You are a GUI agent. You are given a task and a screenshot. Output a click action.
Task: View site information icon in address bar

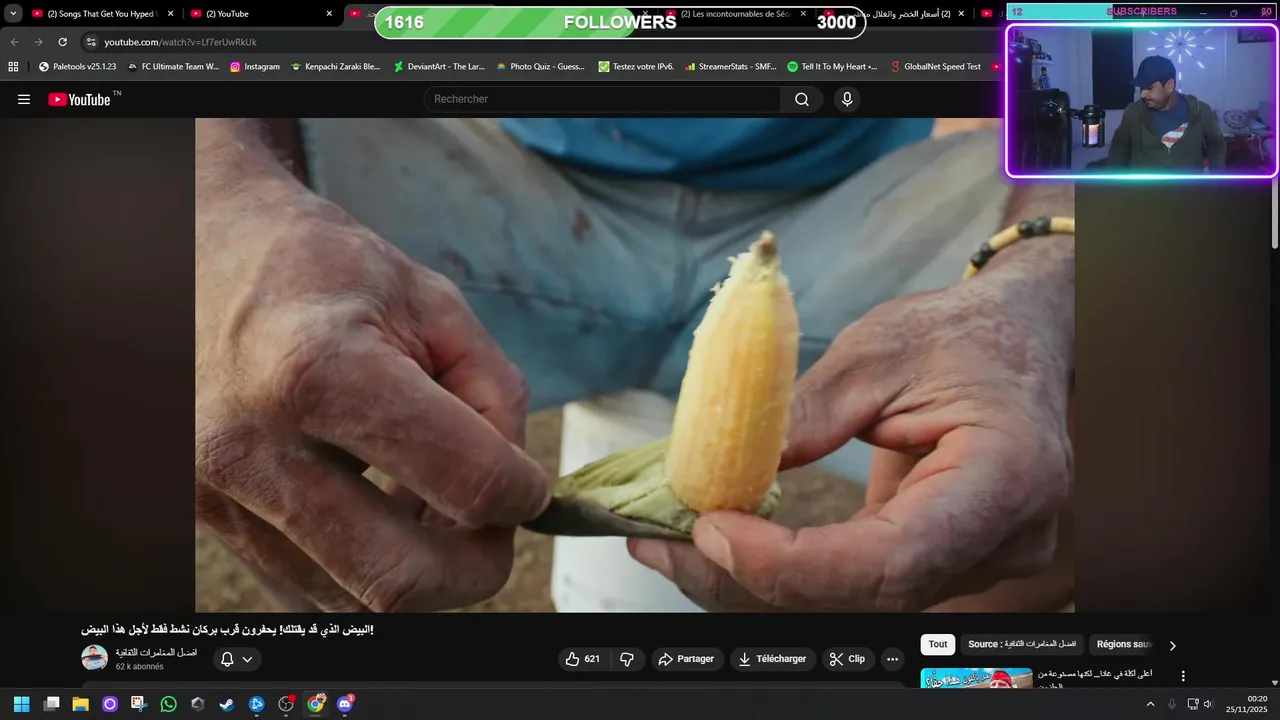point(91,42)
